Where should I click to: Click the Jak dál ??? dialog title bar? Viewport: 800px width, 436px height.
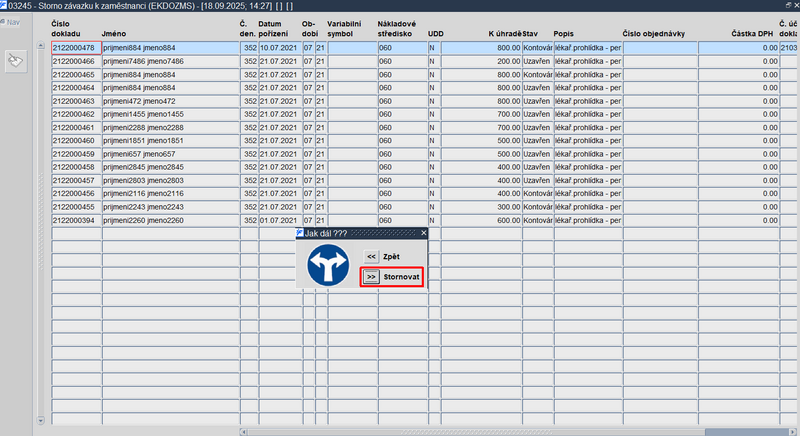[x=362, y=233]
